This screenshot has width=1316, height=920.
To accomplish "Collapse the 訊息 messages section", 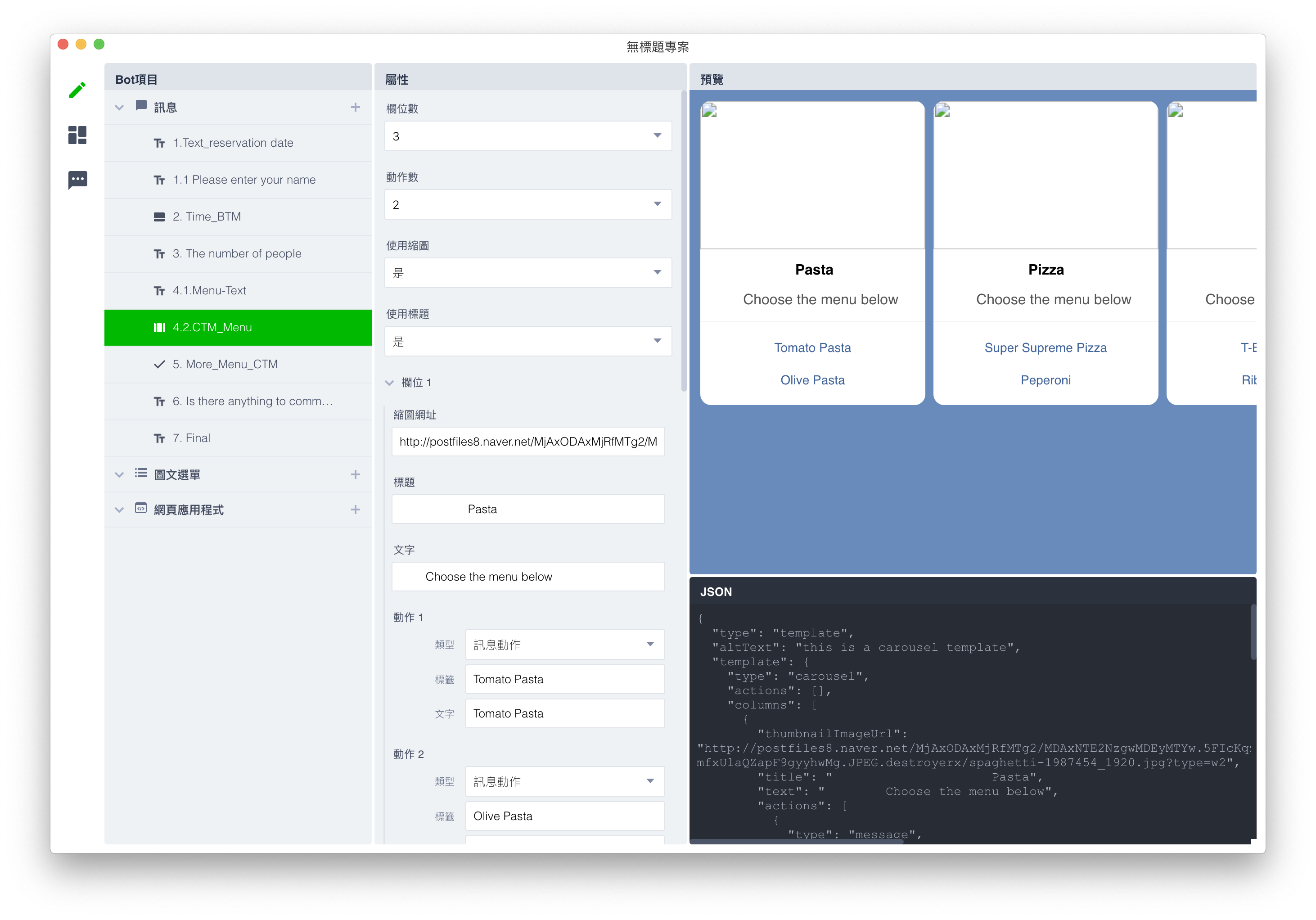I will point(119,107).
